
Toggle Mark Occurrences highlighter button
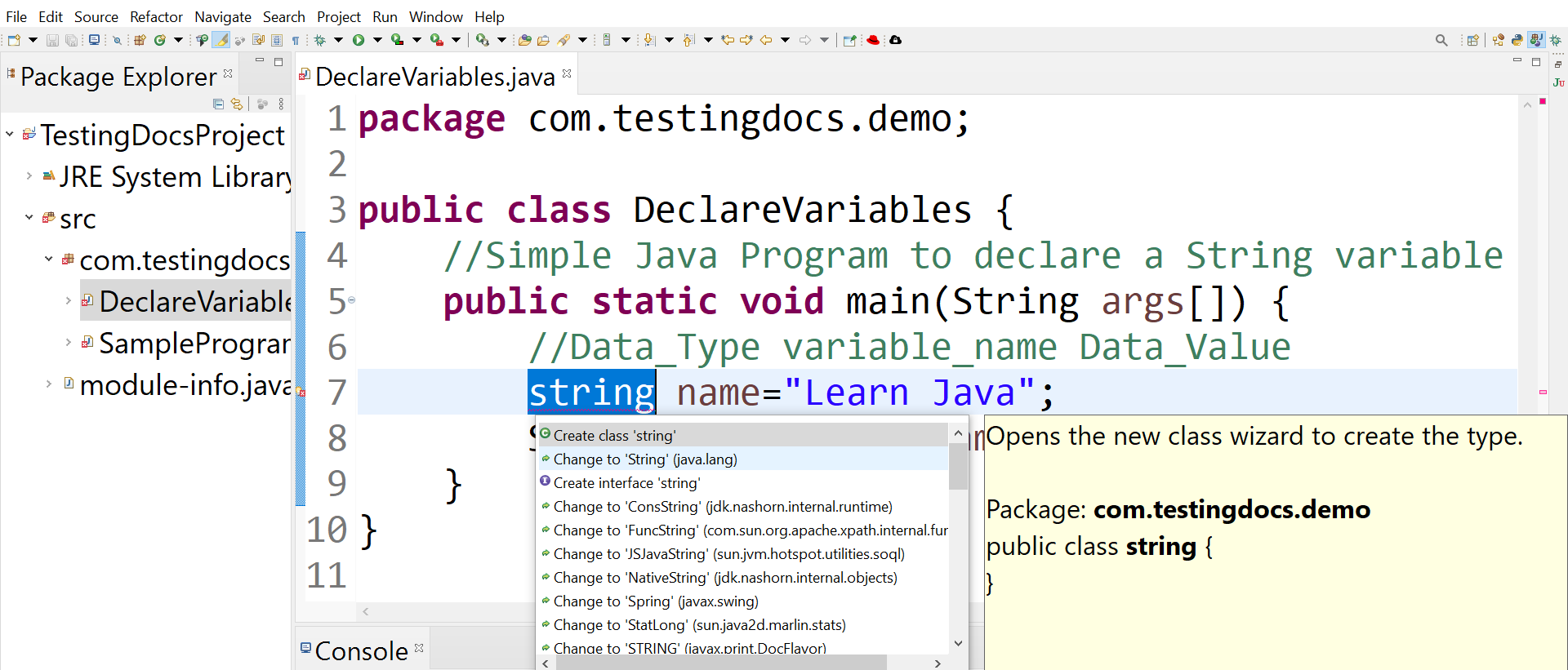click(x=220, y=40)
